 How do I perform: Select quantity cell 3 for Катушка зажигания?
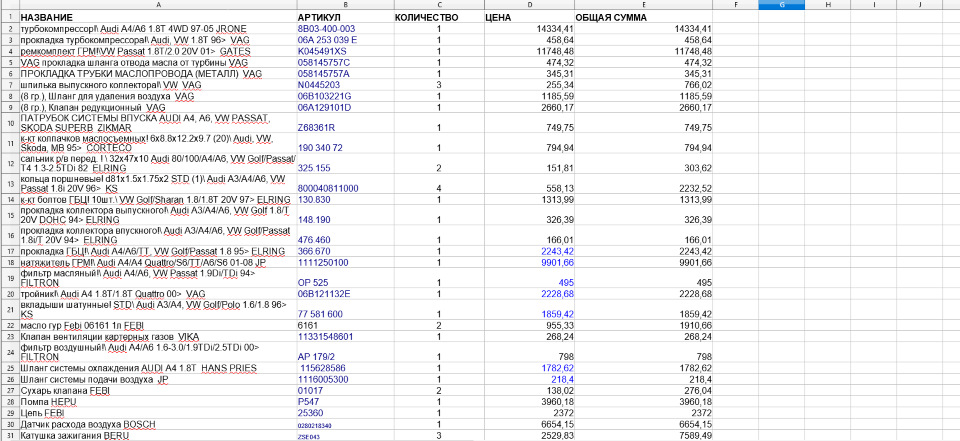(x=438, y=435)
